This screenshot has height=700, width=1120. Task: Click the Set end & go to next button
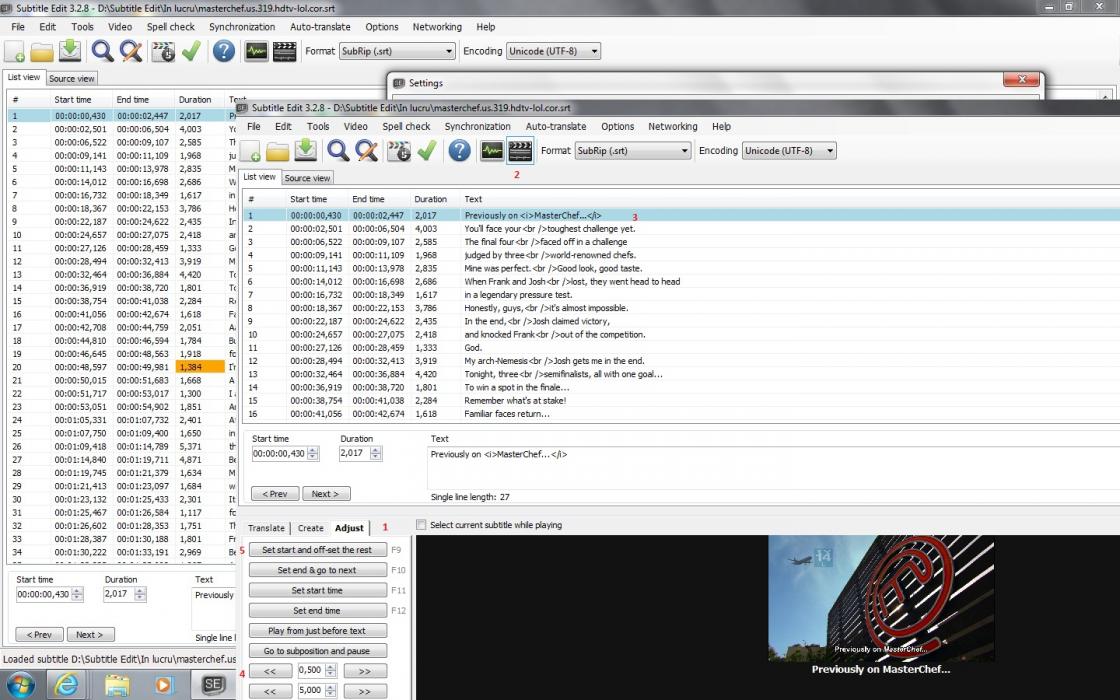click(317, 570)
